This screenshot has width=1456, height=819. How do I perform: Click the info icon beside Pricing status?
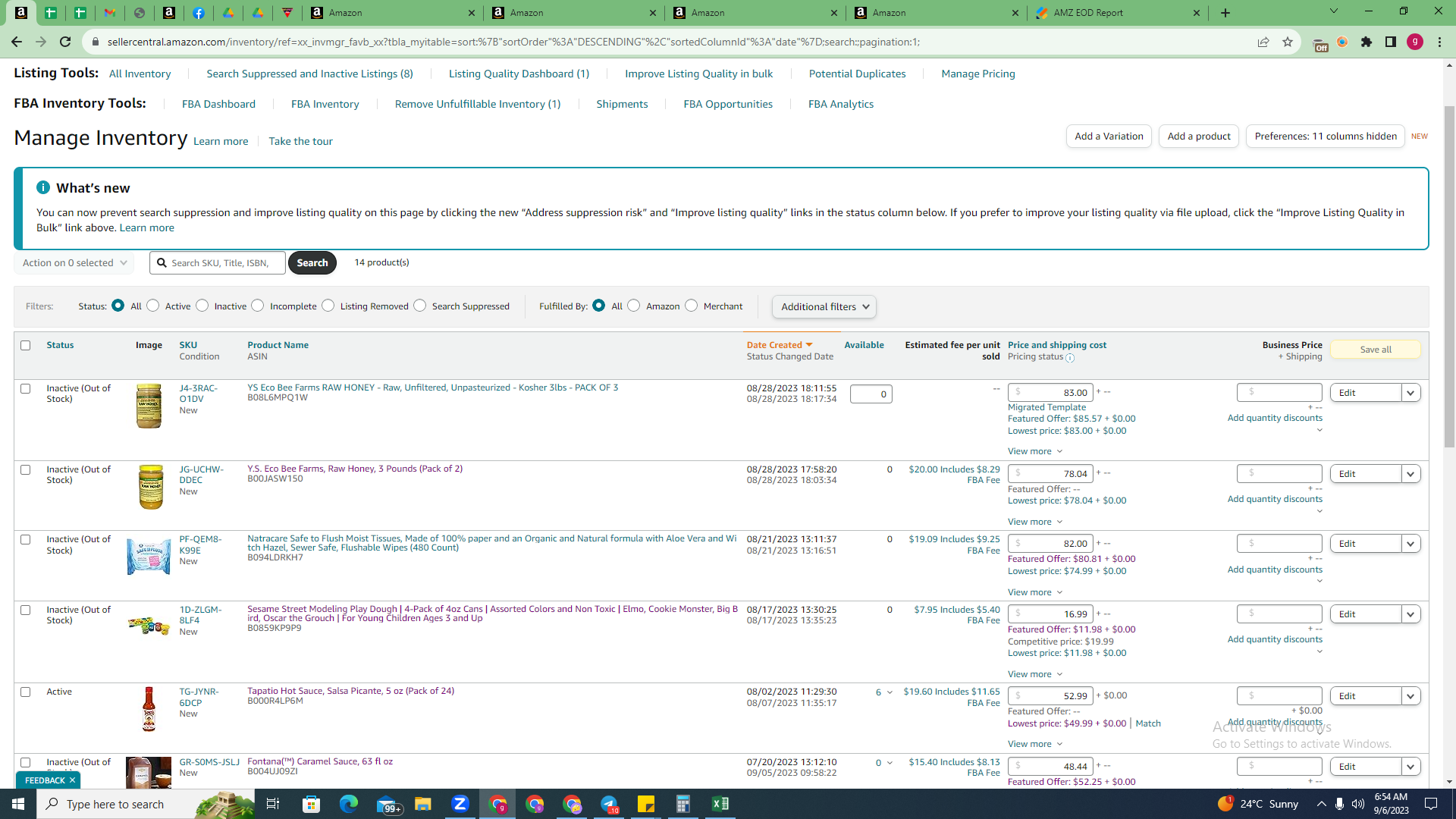click(1070, 358)
